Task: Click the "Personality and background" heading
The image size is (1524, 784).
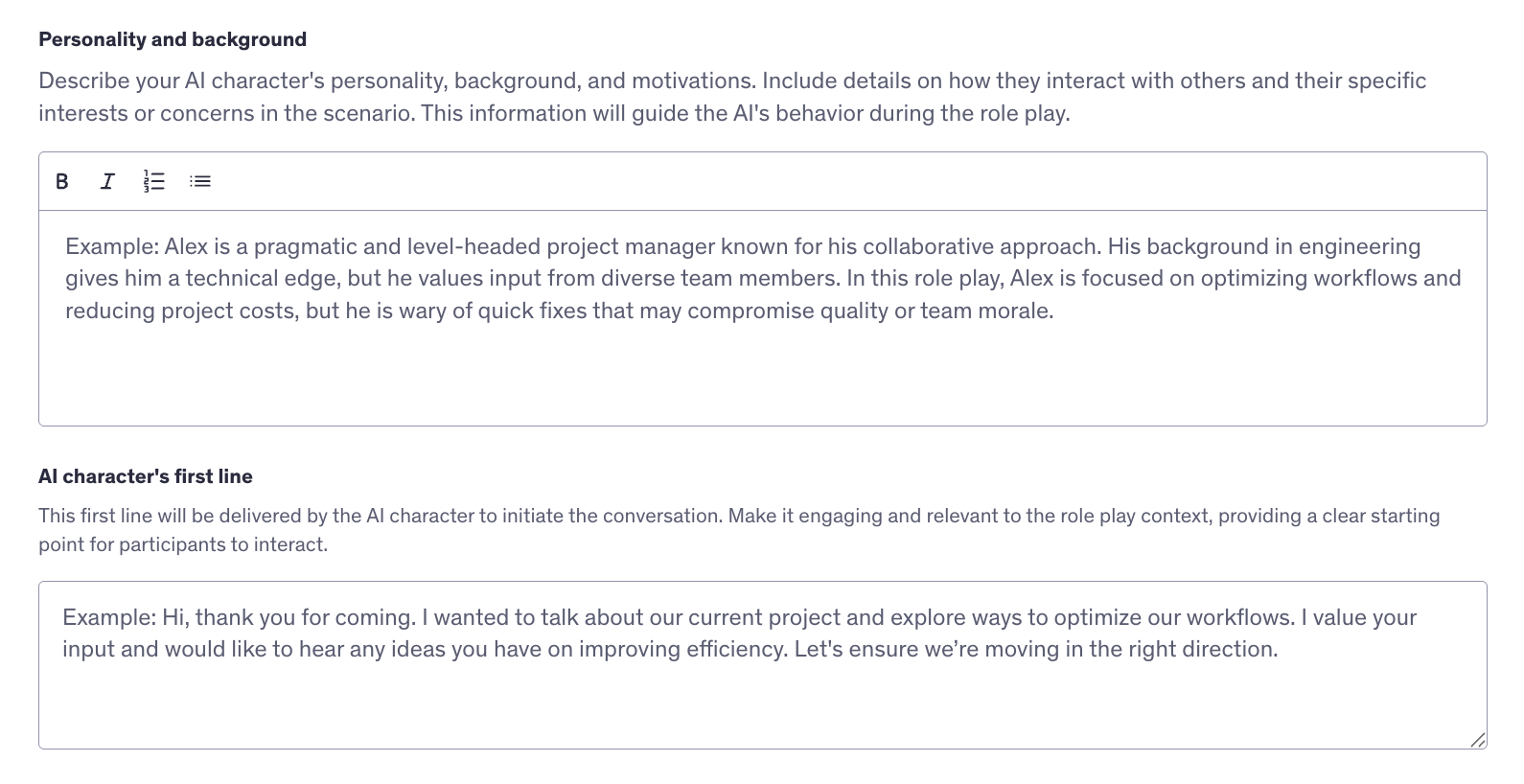Action: pos(173,39)
